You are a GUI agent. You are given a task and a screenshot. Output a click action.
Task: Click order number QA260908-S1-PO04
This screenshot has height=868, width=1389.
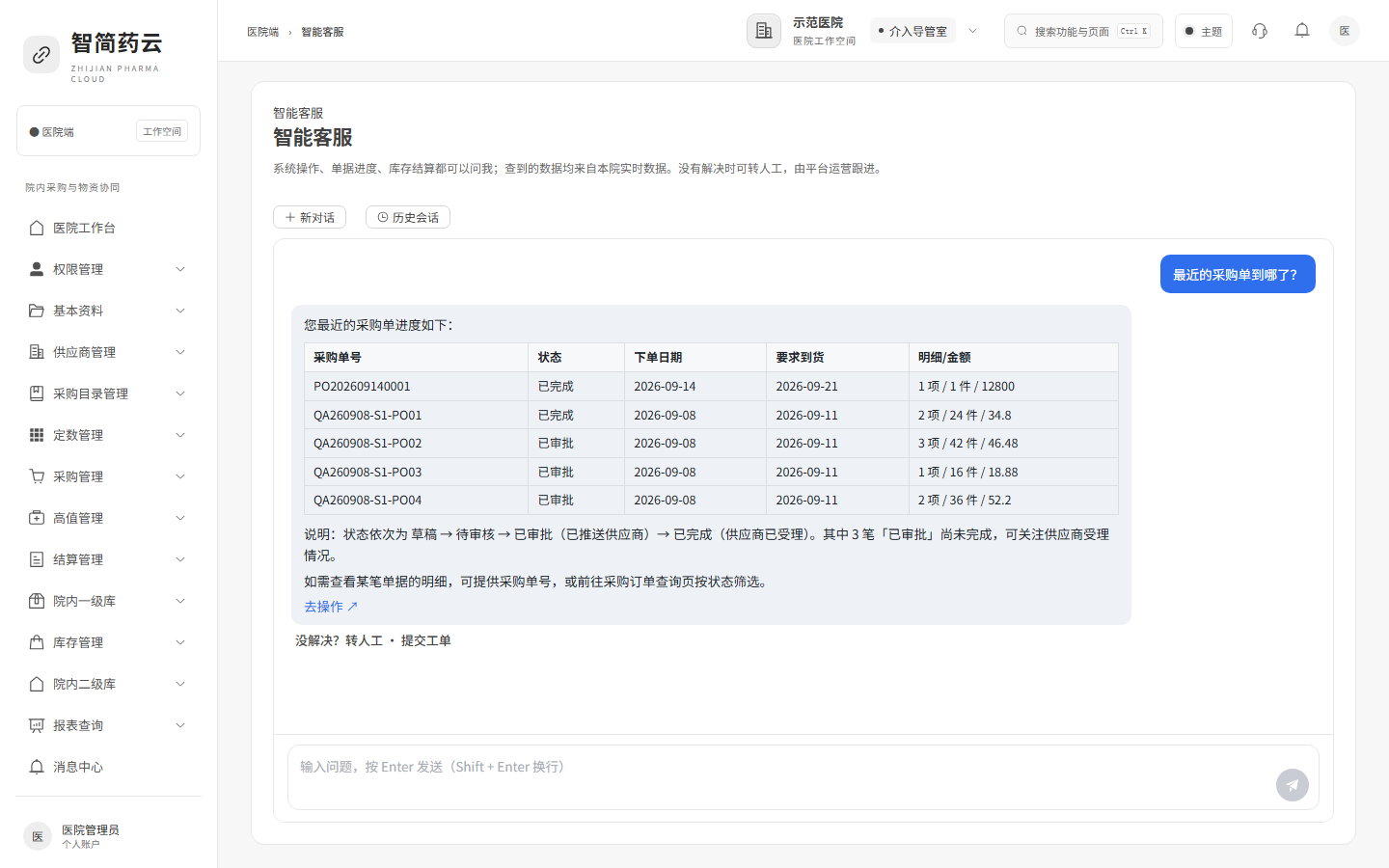click(x=368, y=500)
